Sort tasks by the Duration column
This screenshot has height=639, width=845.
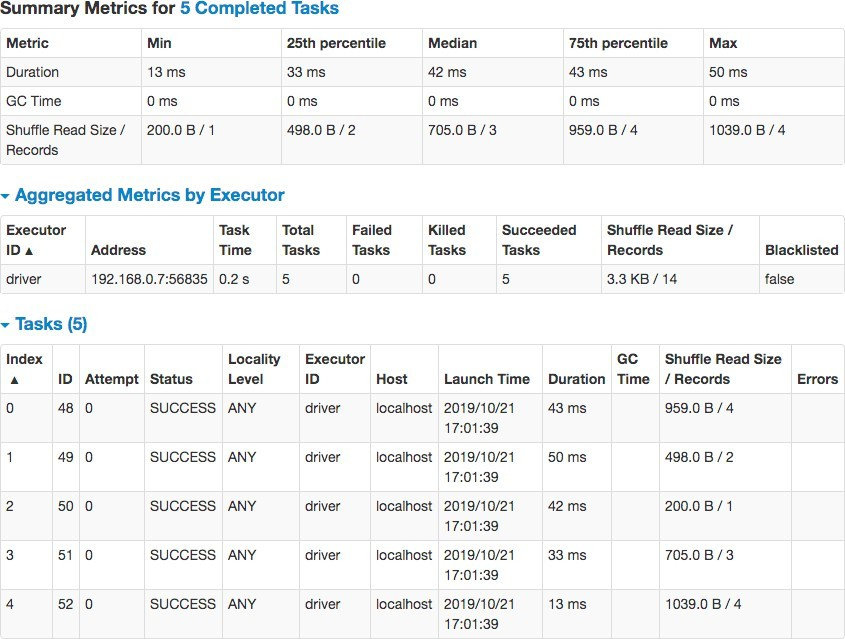pyautogui.click(x=576, y=379)
